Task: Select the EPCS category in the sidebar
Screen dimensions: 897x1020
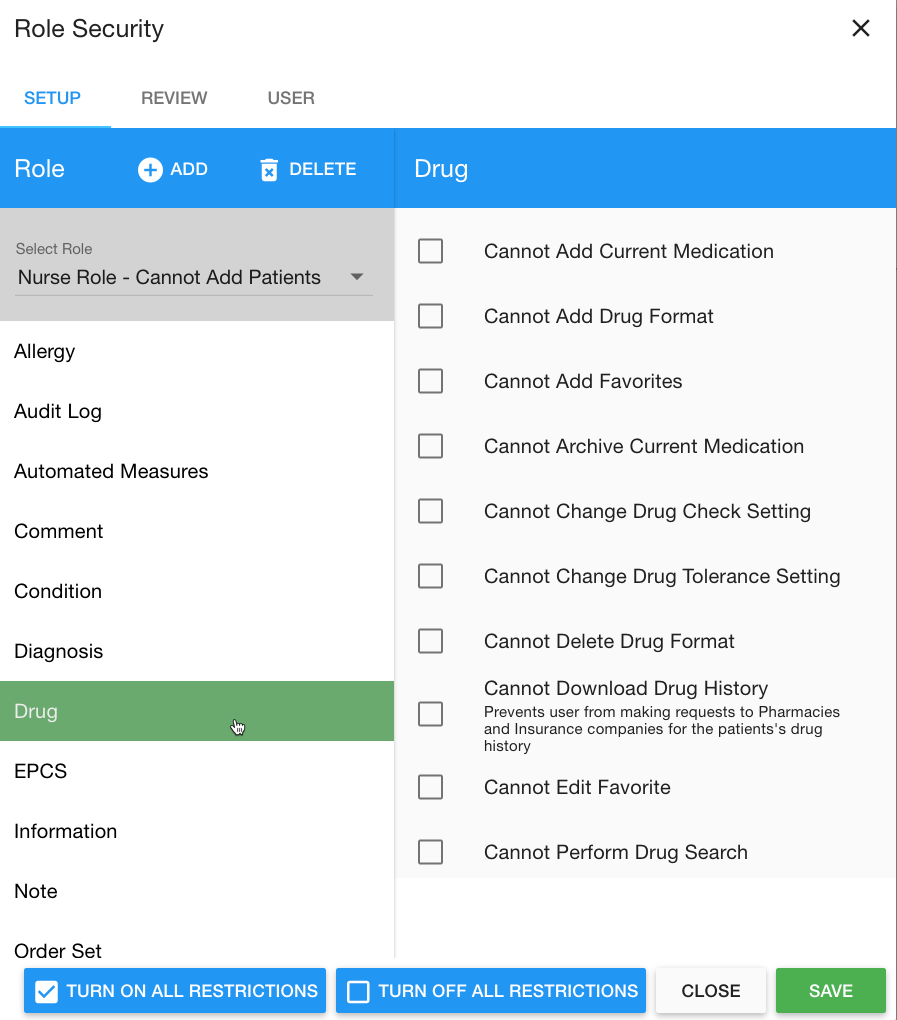Action: pos(39,771)
